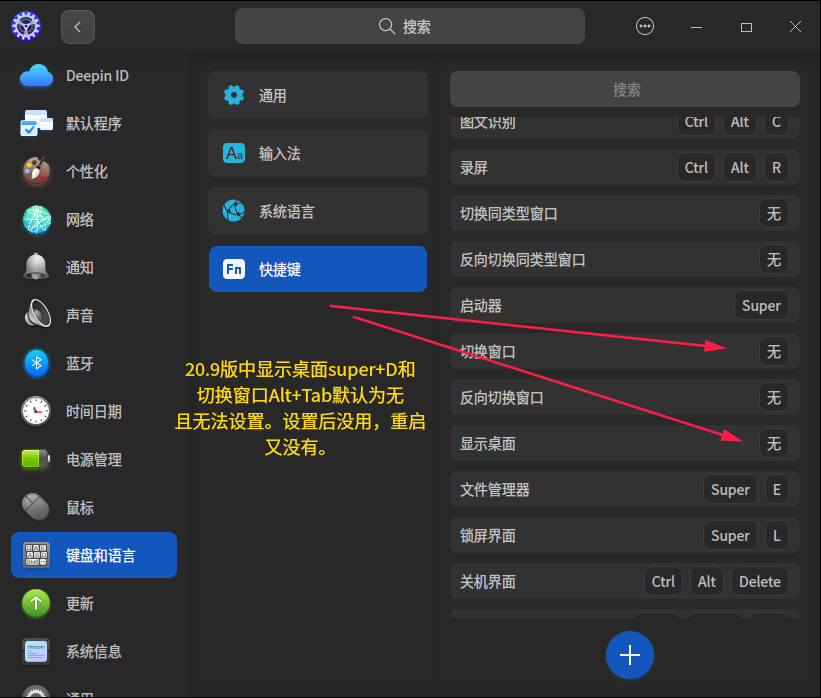Edit the 录屏 shortcut Ctrl key
Screen dimensions: 821x698
pyautogui.click(x=696, y=168)
